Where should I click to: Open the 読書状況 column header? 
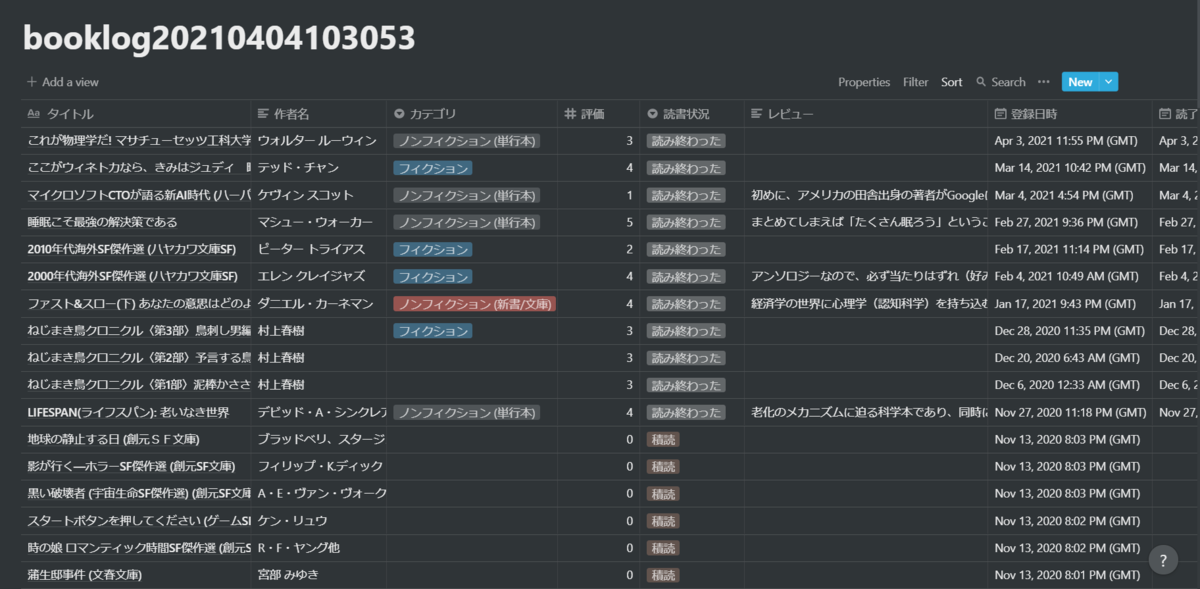[692, 114]
